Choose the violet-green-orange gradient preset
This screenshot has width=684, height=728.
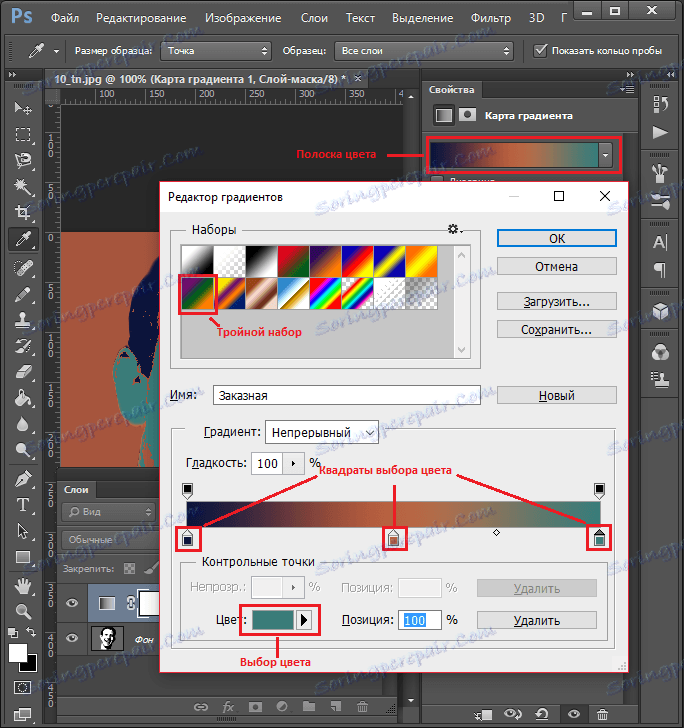pos(198,293)
